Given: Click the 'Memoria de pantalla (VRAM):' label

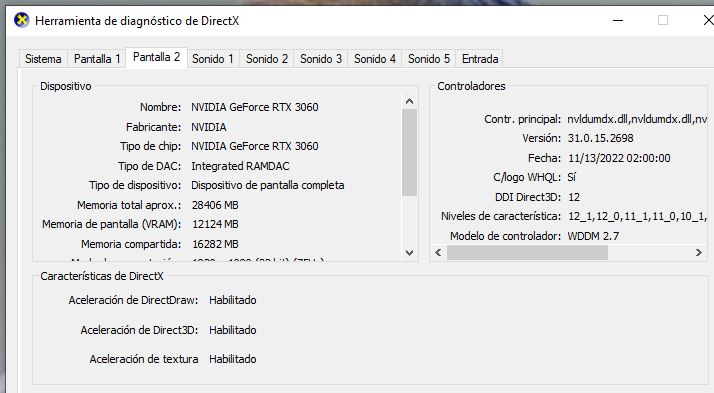Looking at the screenshot, I should point(112,225).
